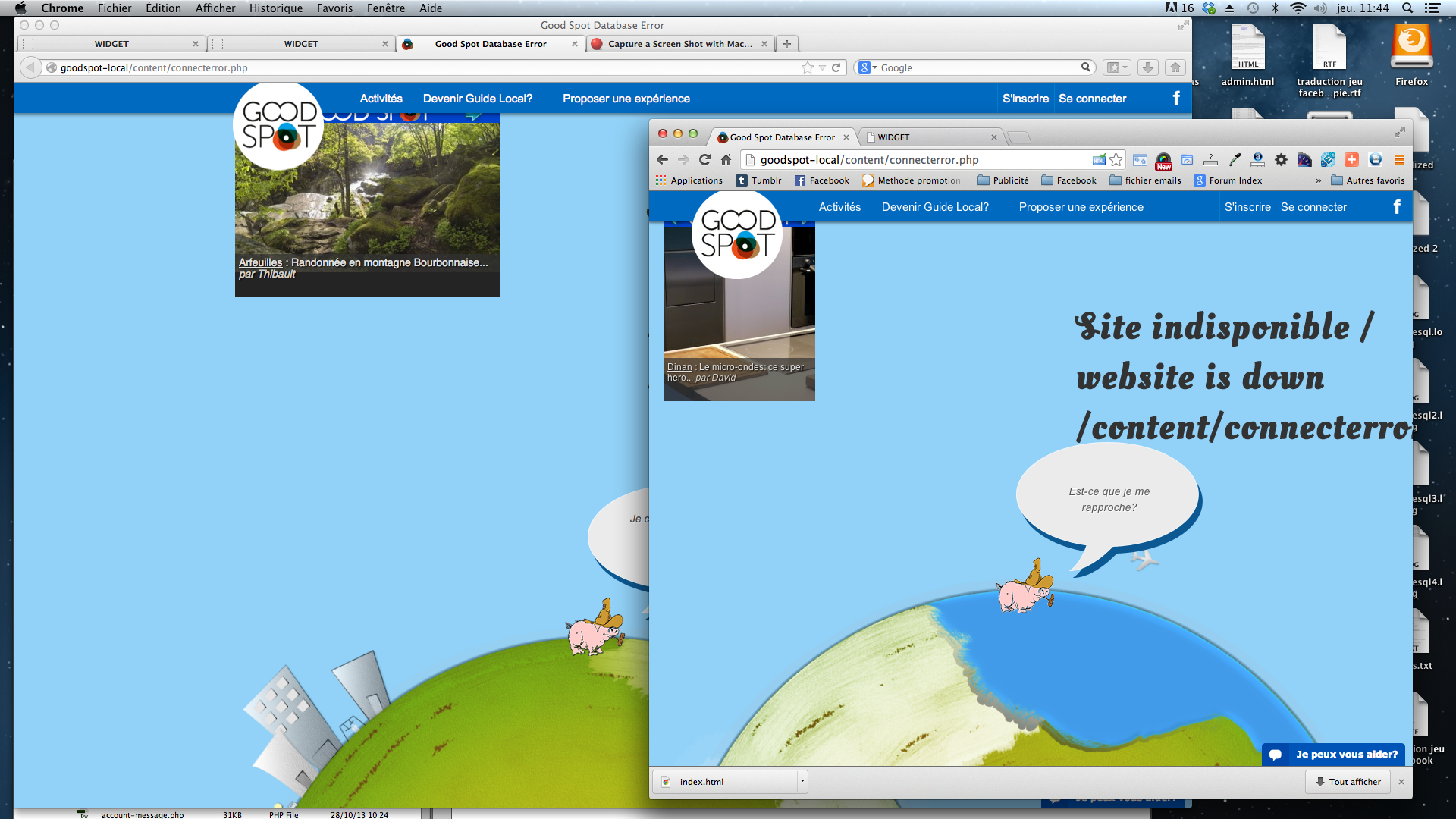Open Favoris menu in menu bar

pyautogui.click(x=334, y=8)
